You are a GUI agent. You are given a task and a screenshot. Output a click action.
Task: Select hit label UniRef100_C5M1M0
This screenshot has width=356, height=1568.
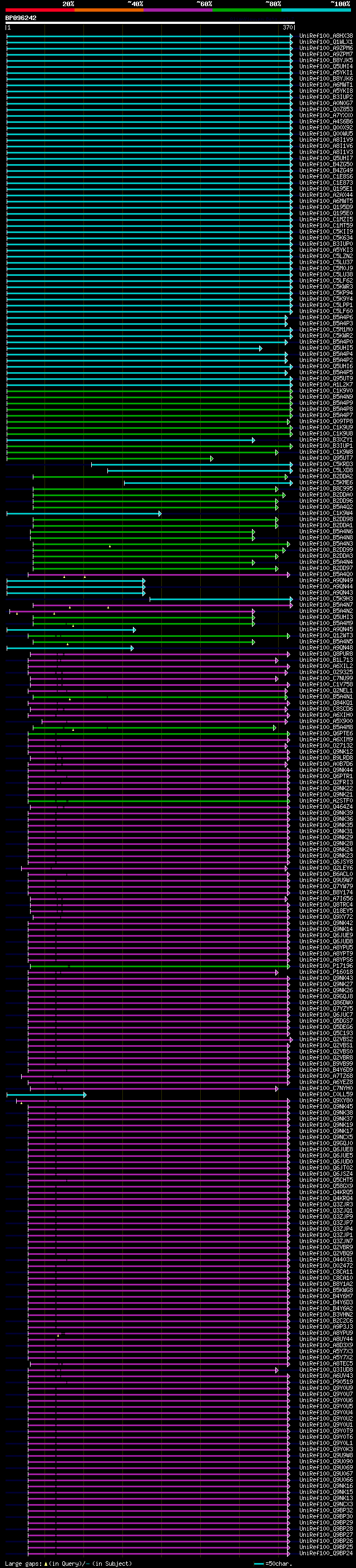[326, 329]
